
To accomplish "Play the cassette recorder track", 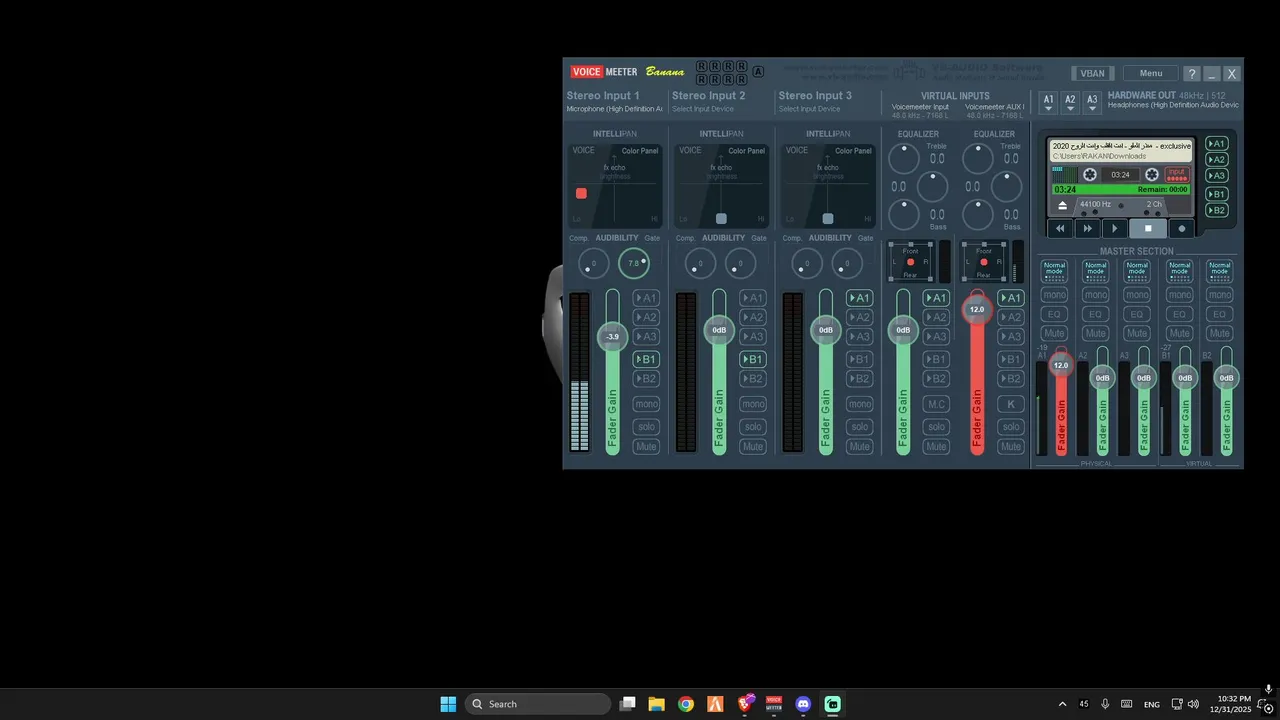I will pyautogui.click(x=1115, y=228).
